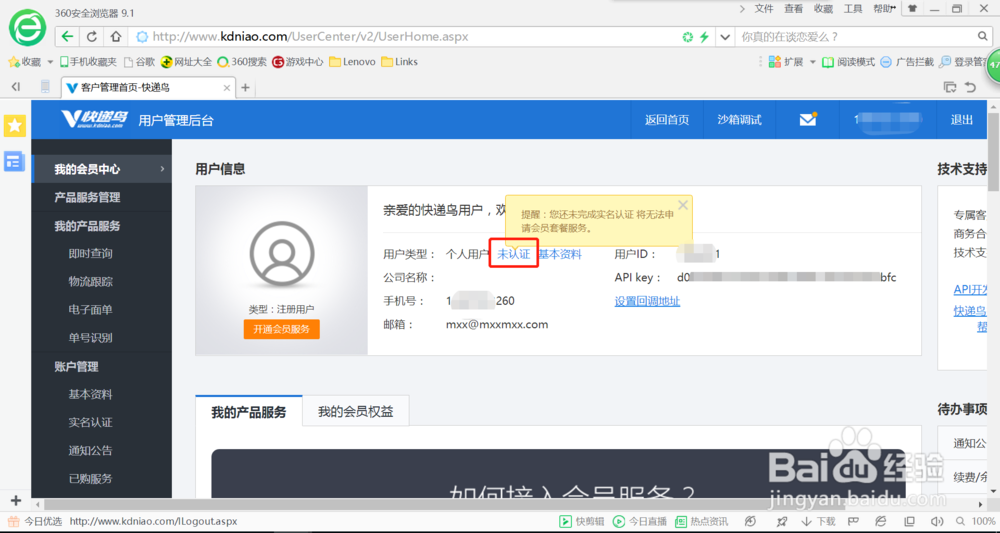This screenshot has width=1000, height=533.
Task: Expand the 收藏 favorites dropdown arrow
Action: pos(50,62)
